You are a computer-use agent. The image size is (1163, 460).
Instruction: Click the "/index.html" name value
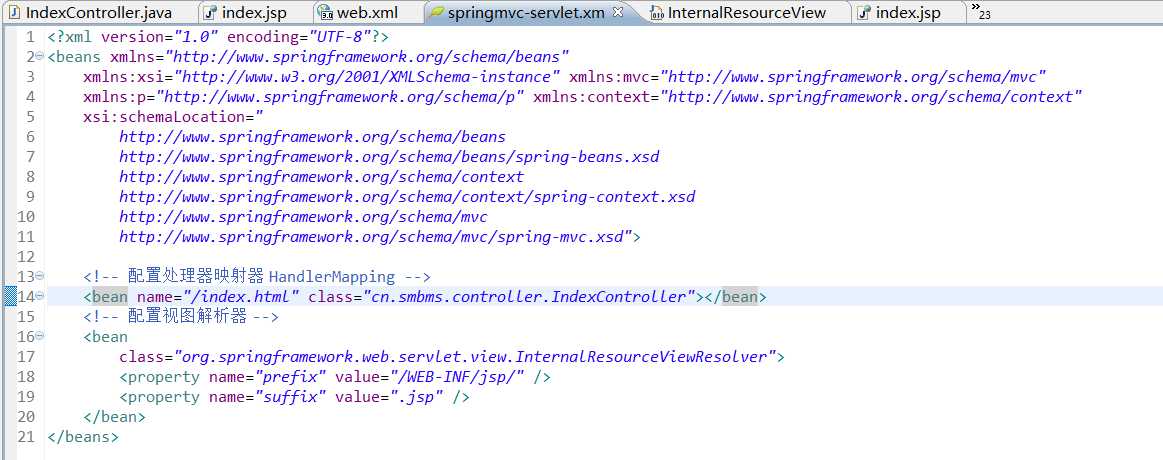241,297
